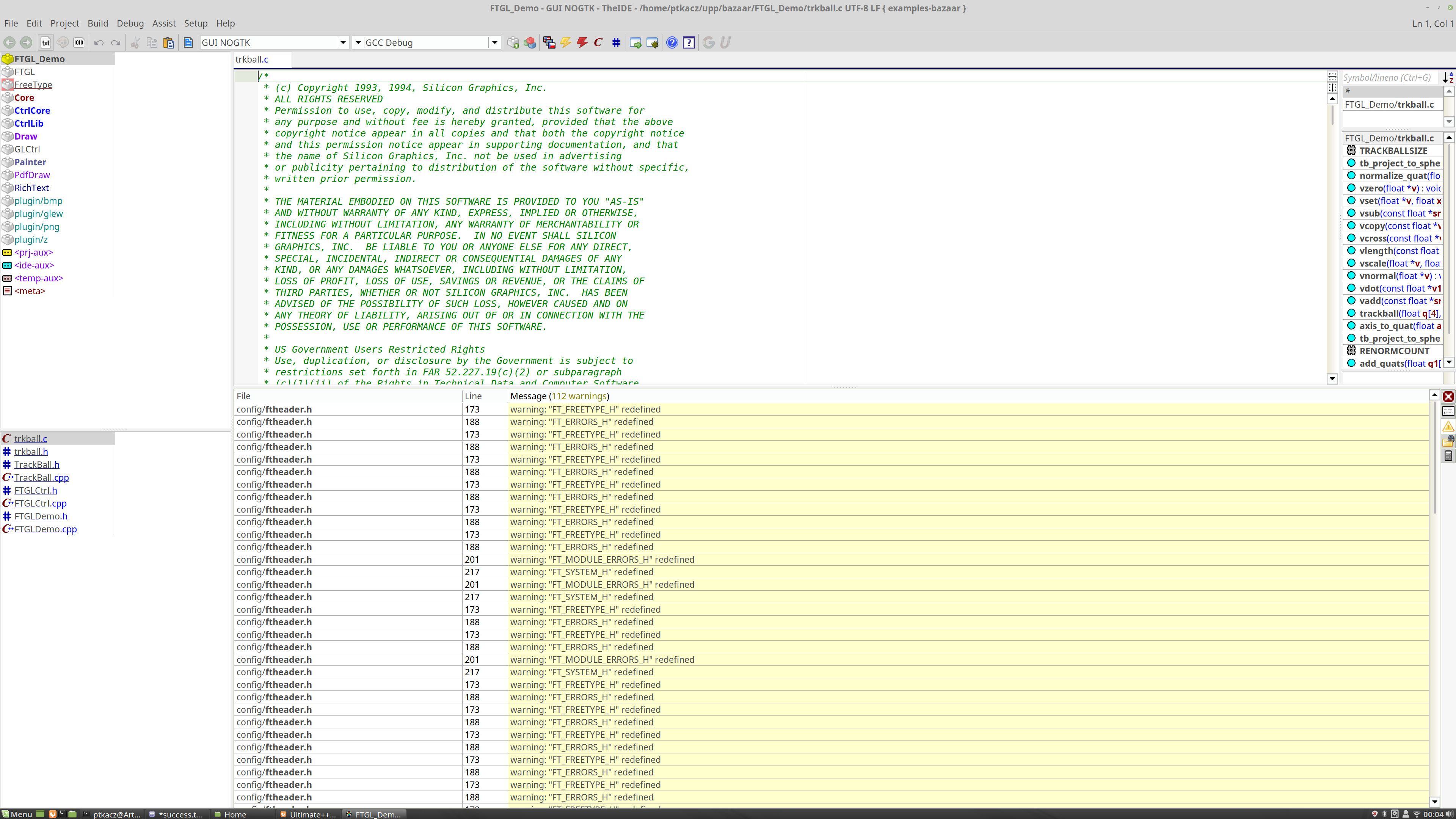Select the CtrlCore package

click(32, 110)
